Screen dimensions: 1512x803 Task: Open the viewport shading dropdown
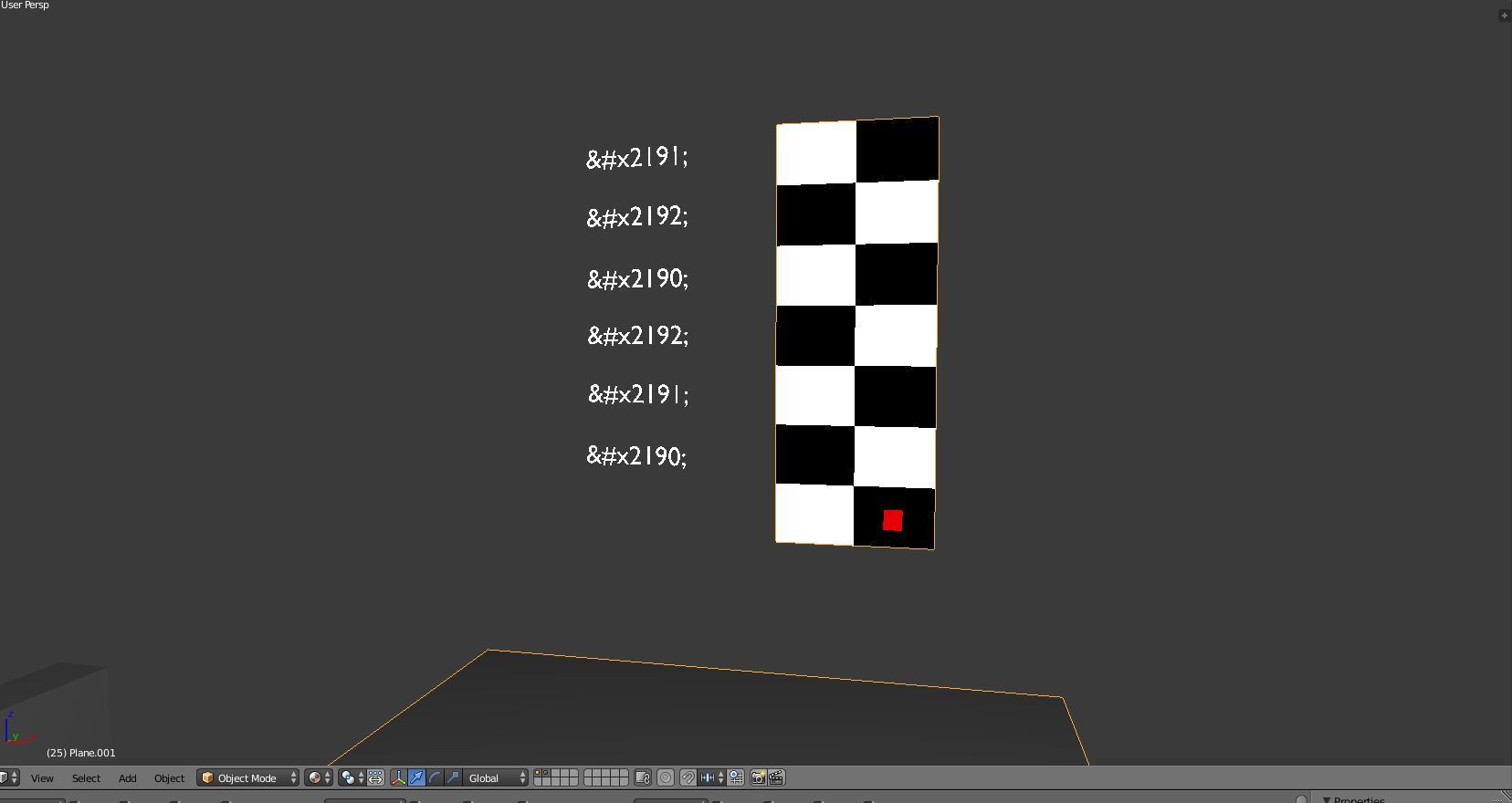319,777
